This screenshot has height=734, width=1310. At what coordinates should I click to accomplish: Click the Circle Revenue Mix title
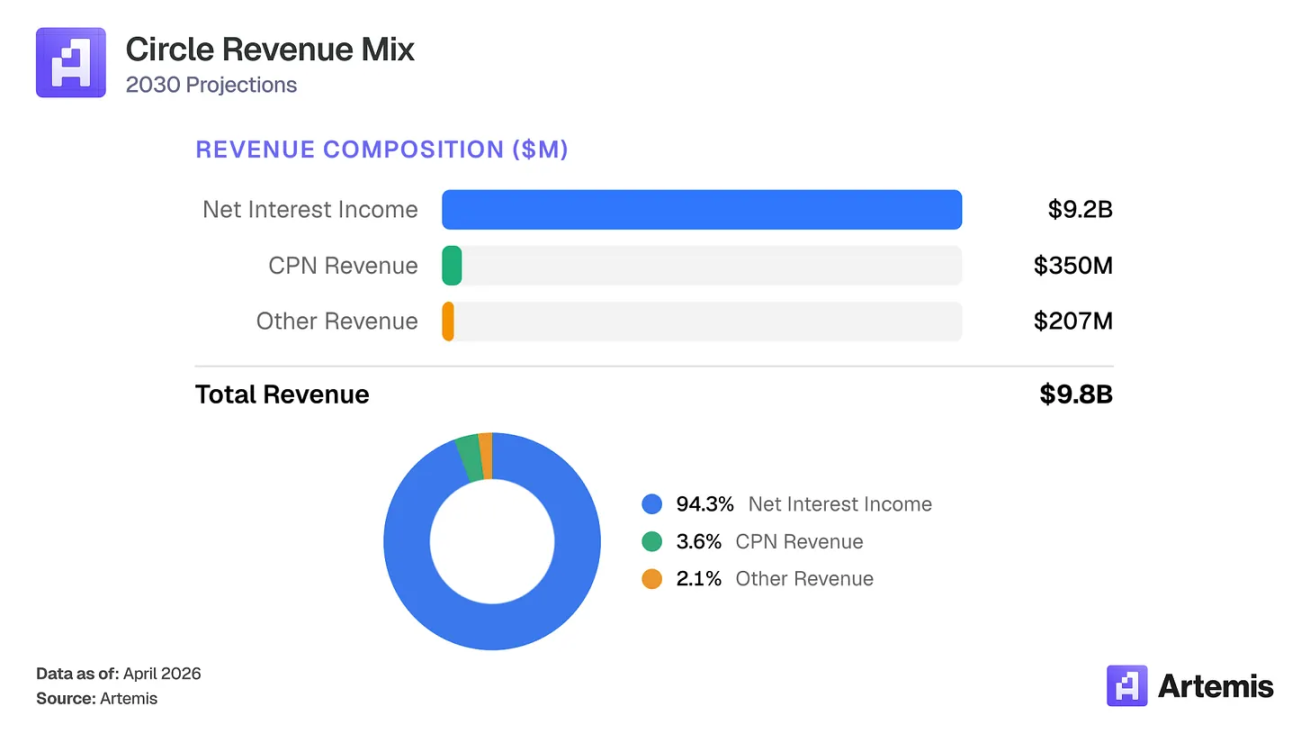tap(270, 50)
